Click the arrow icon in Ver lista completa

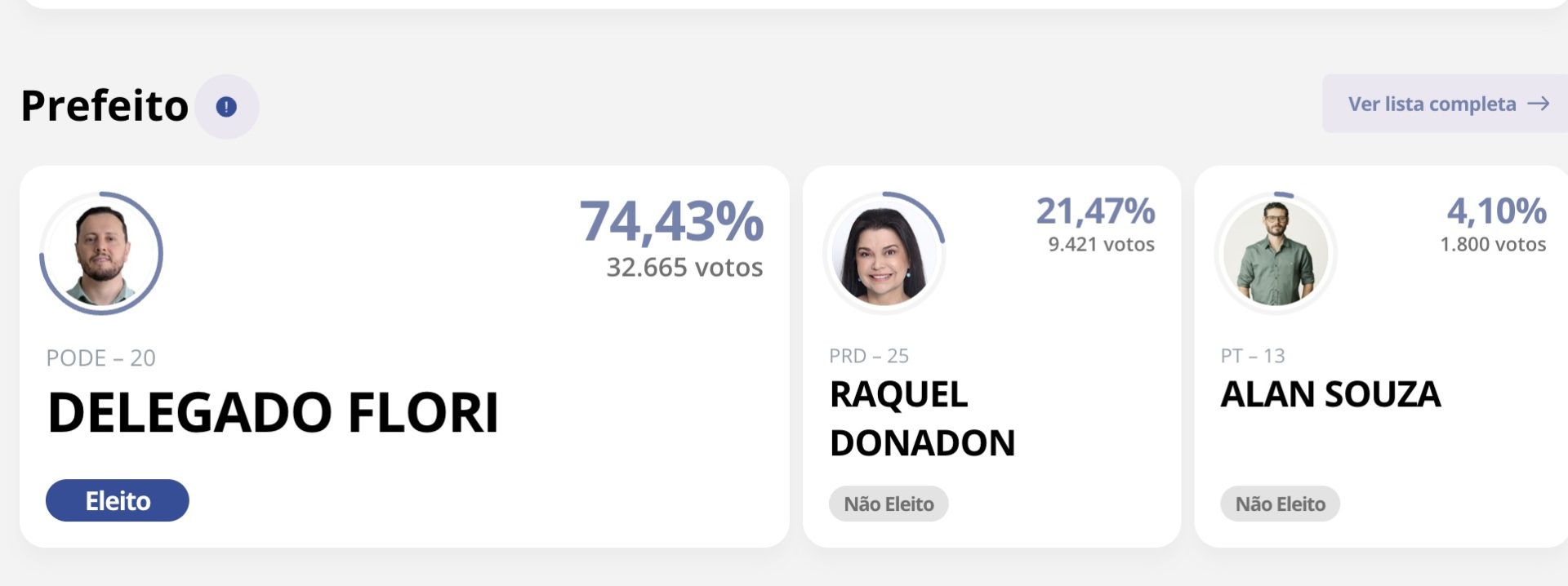(1539, 104)
